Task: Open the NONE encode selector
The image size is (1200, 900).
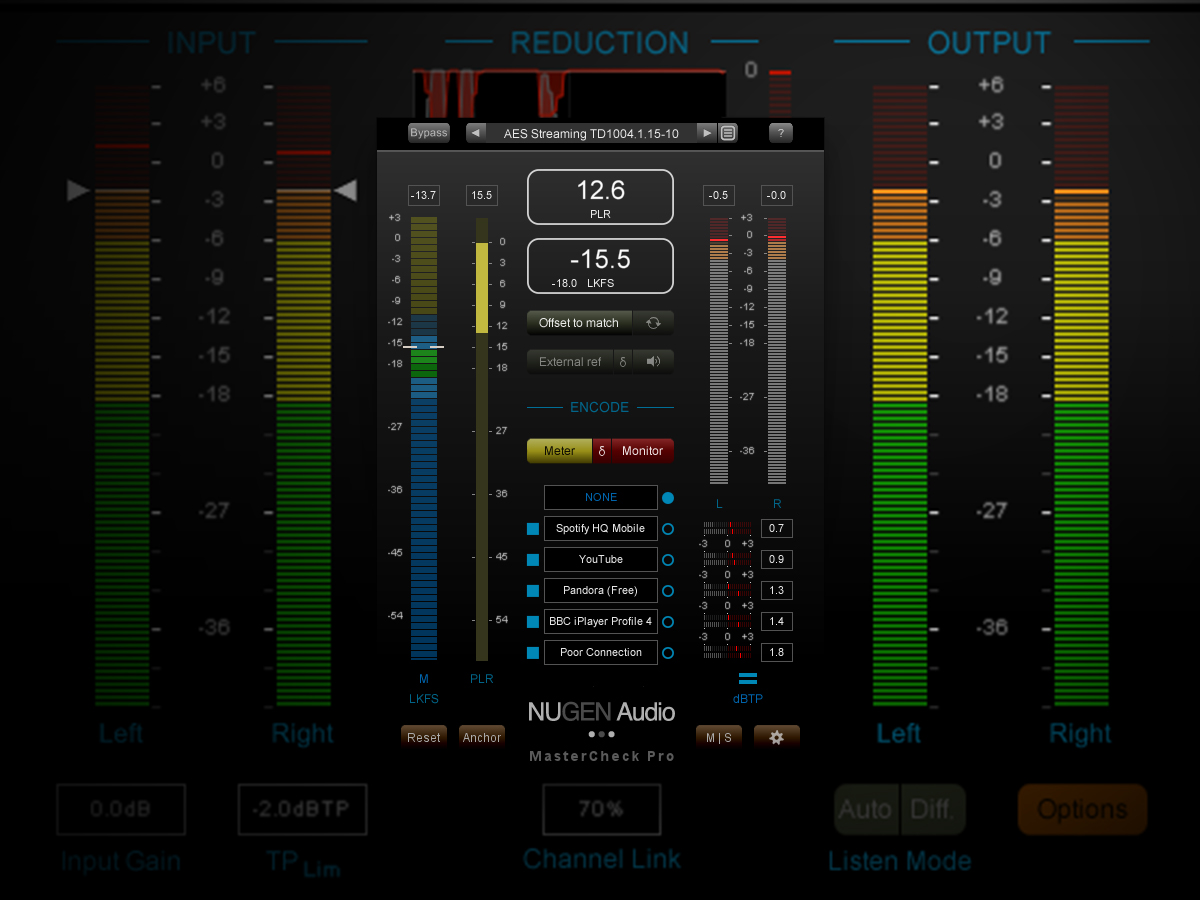Action: (600, 497)
